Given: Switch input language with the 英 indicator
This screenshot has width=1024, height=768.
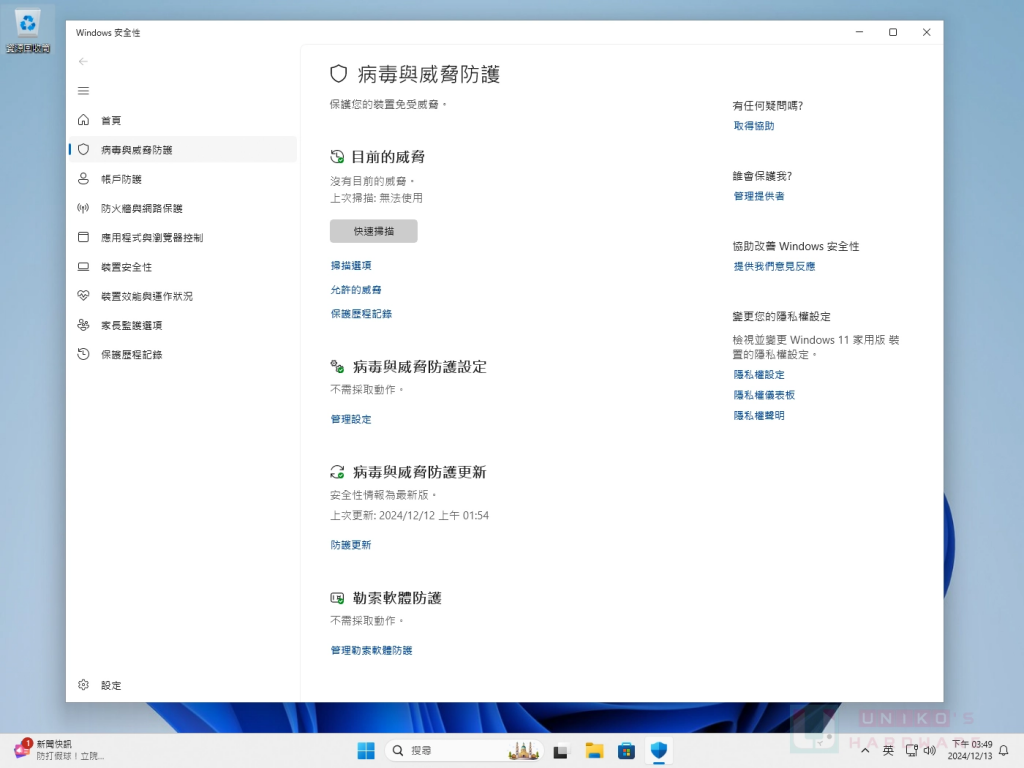Looking at the screenshot, I should coord(888,751).
